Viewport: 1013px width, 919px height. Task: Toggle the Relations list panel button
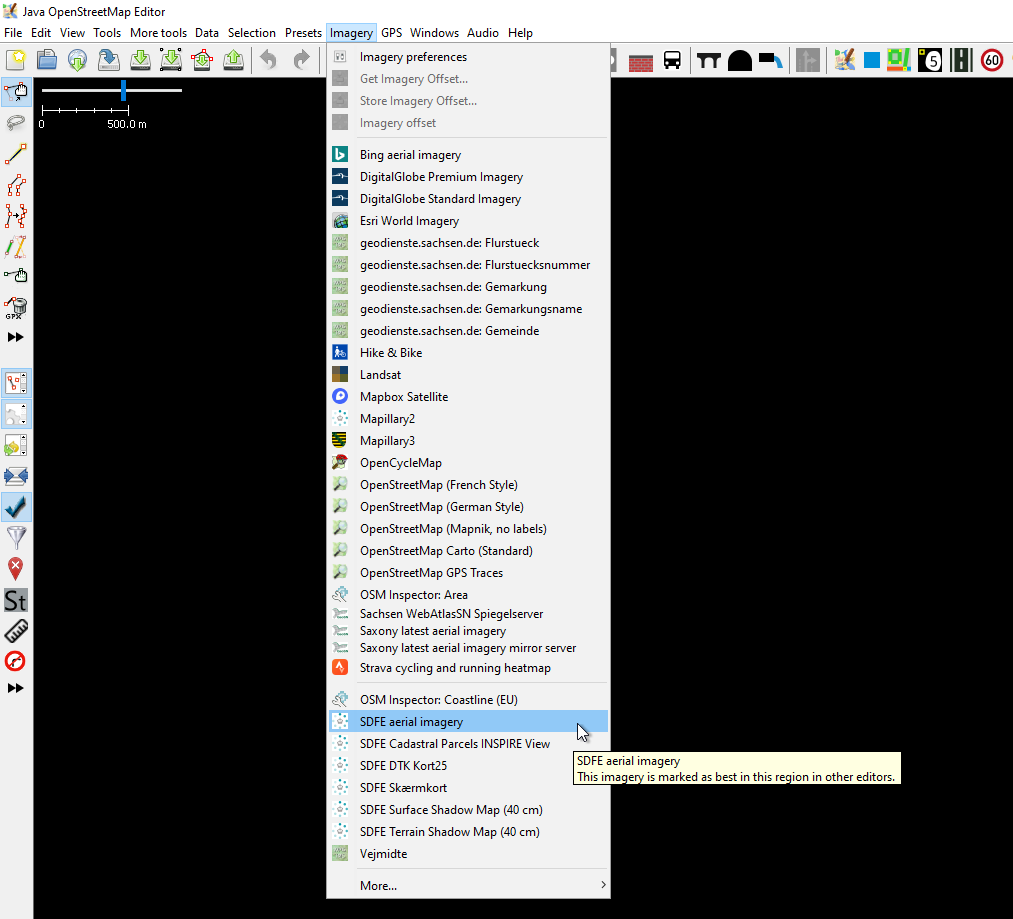point(16,414)
